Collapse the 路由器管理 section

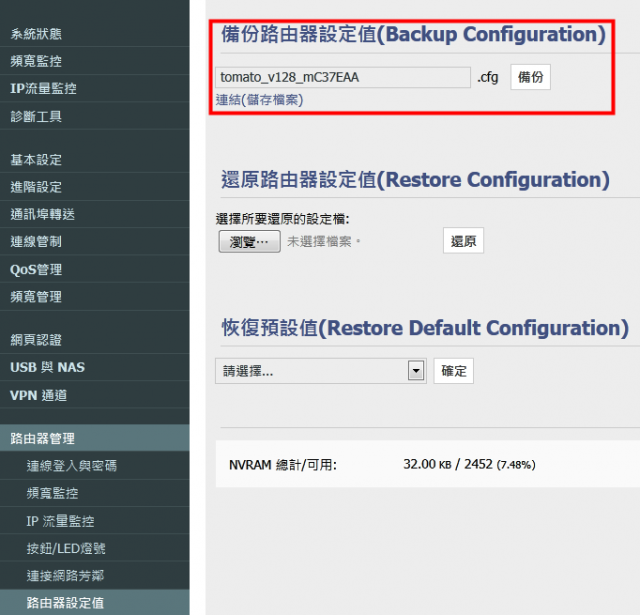click(x=94, y=438)
